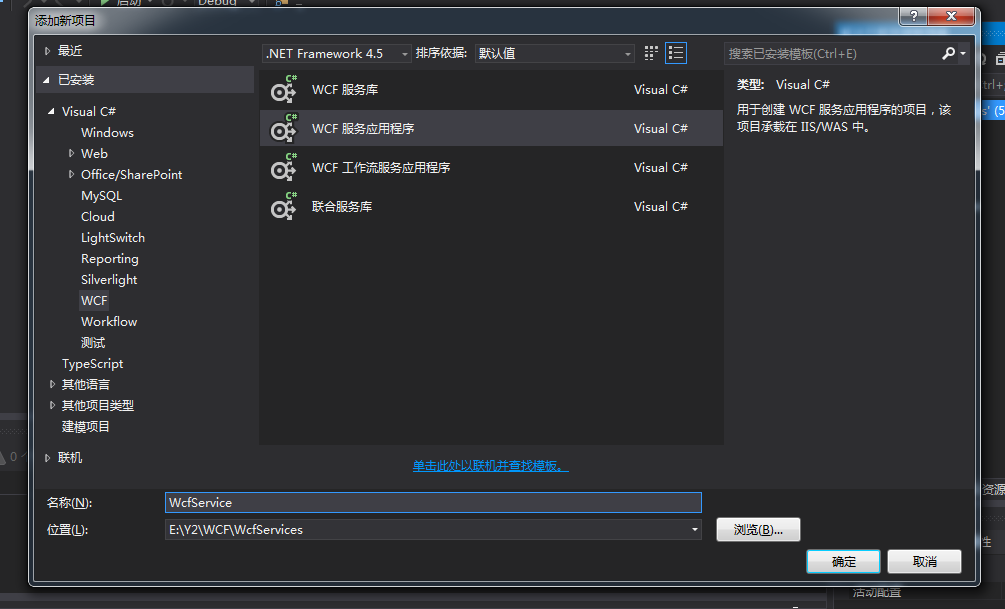
Task: Click the 取消 button
Action: pos(924,562)
